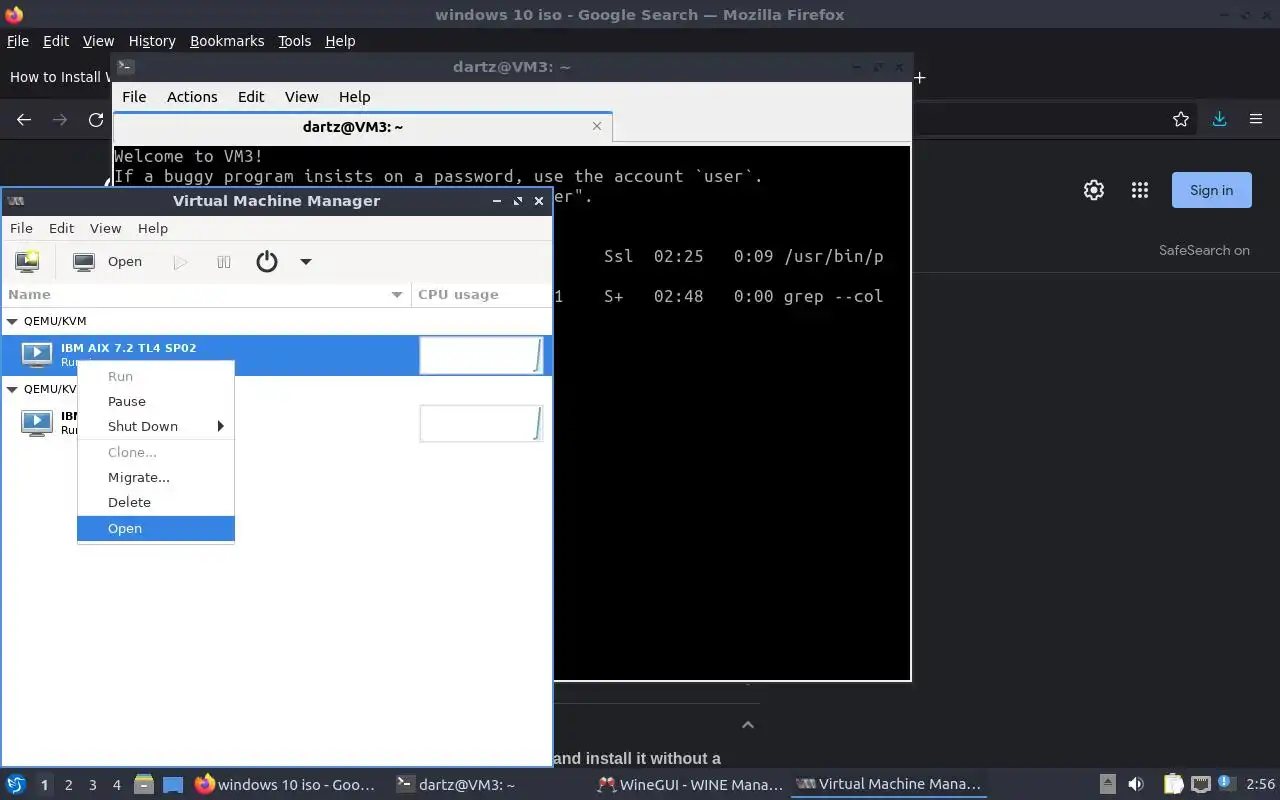Collapse the second QEMU/KVM connection
Screen dimensions: 1280x800
coord(13,389)
